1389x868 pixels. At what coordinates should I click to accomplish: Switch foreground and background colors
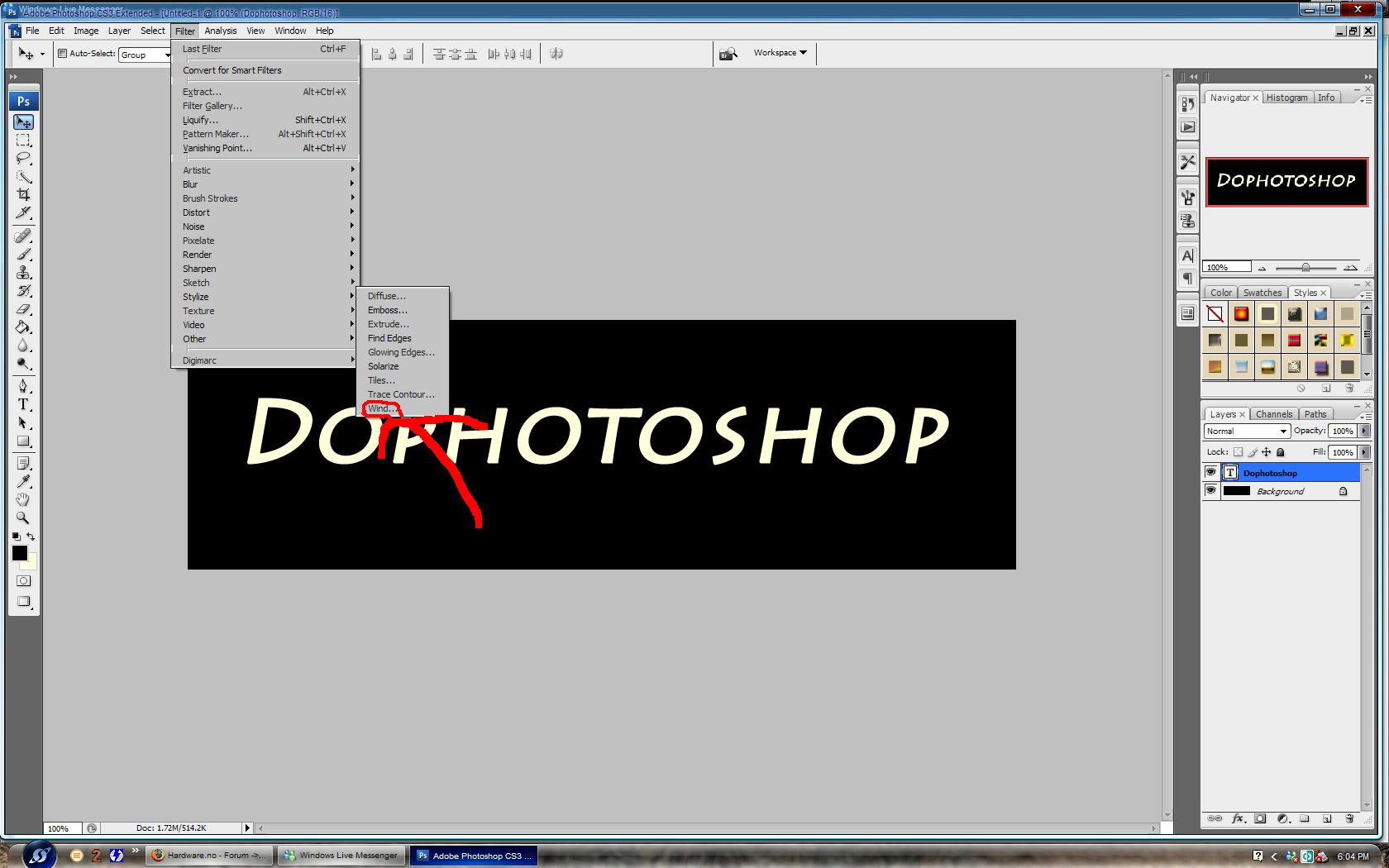(x=31, y=537)
